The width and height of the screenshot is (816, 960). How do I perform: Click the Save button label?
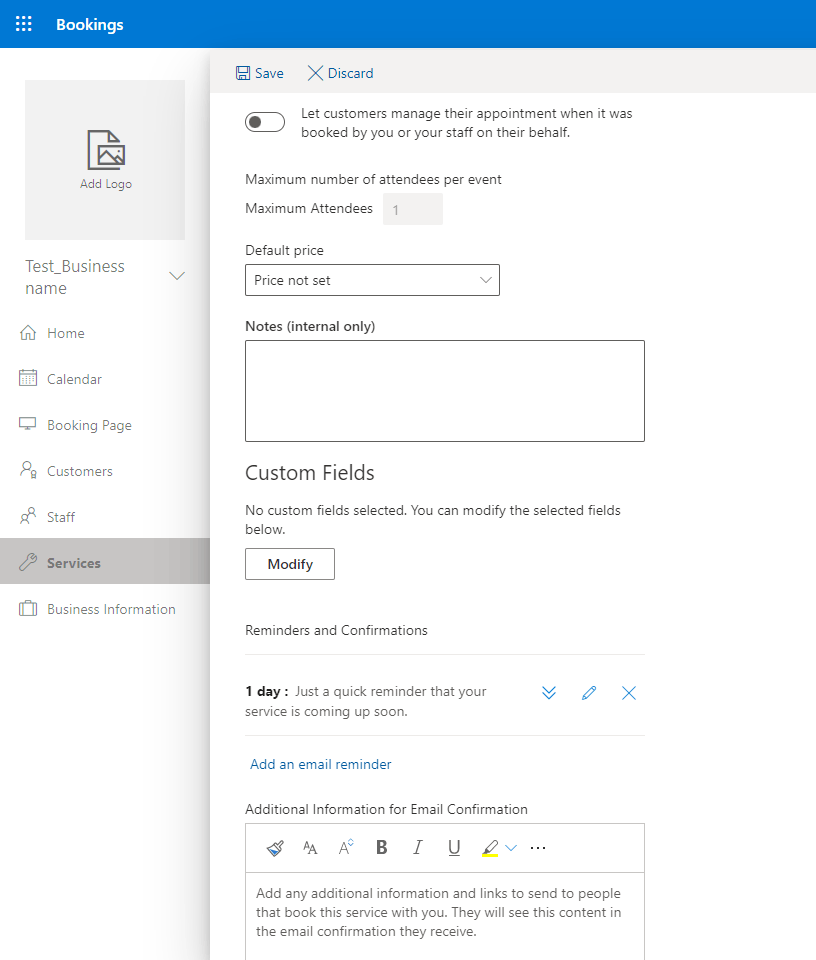click(x=269, y=73)
